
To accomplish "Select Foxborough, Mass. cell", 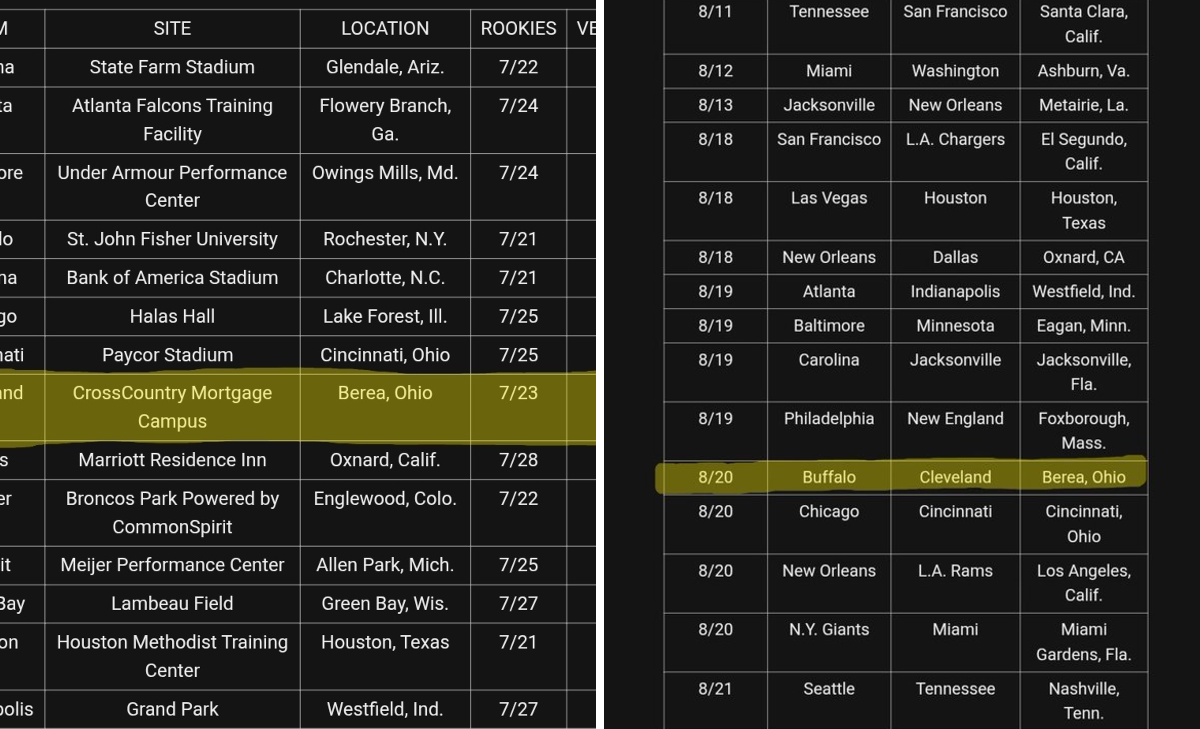I will pyautogui.click(x=1084, y=431).
